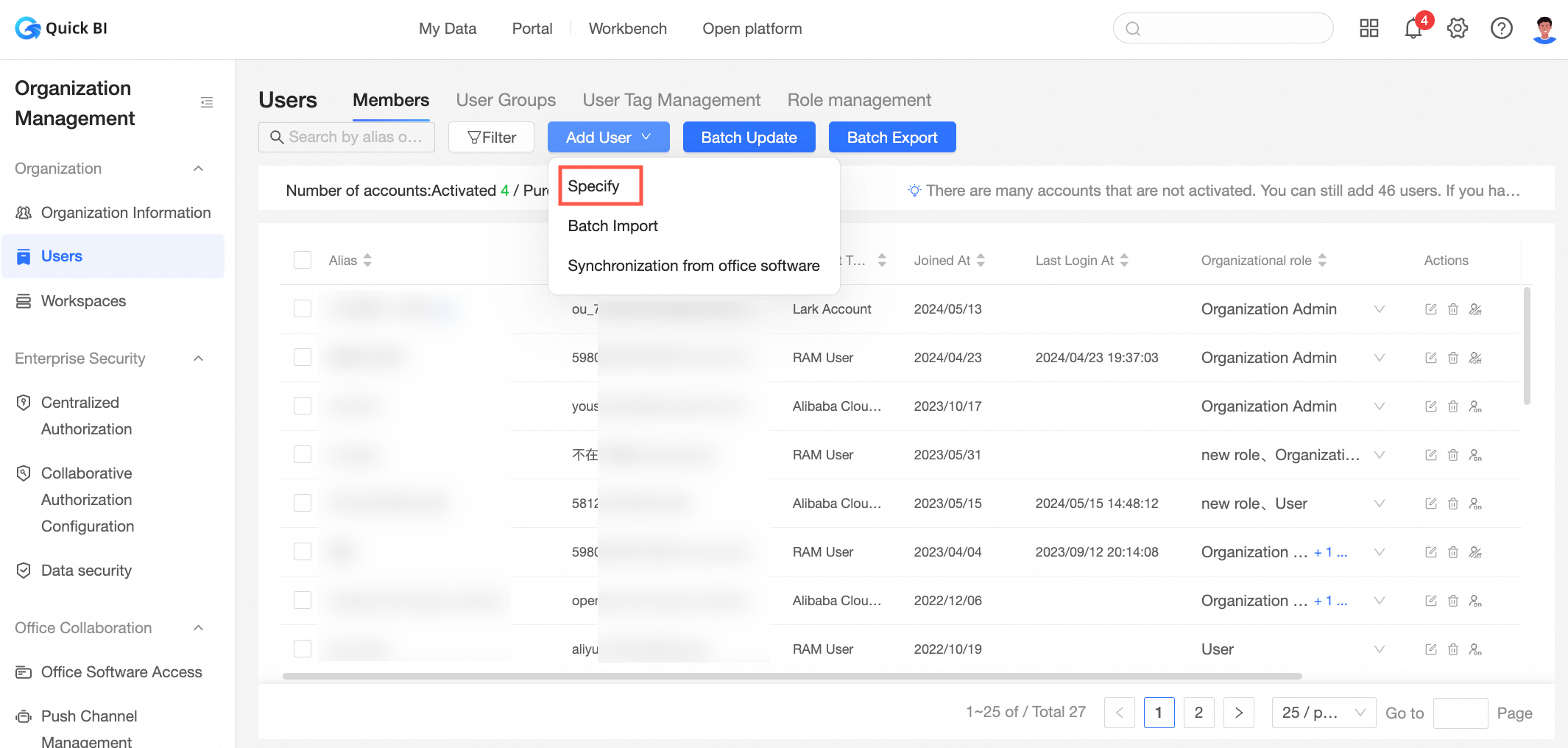Viewport: 1568px width, 748px height.
Task: Focus the Search by alias input field
Action: coord(347,137)
